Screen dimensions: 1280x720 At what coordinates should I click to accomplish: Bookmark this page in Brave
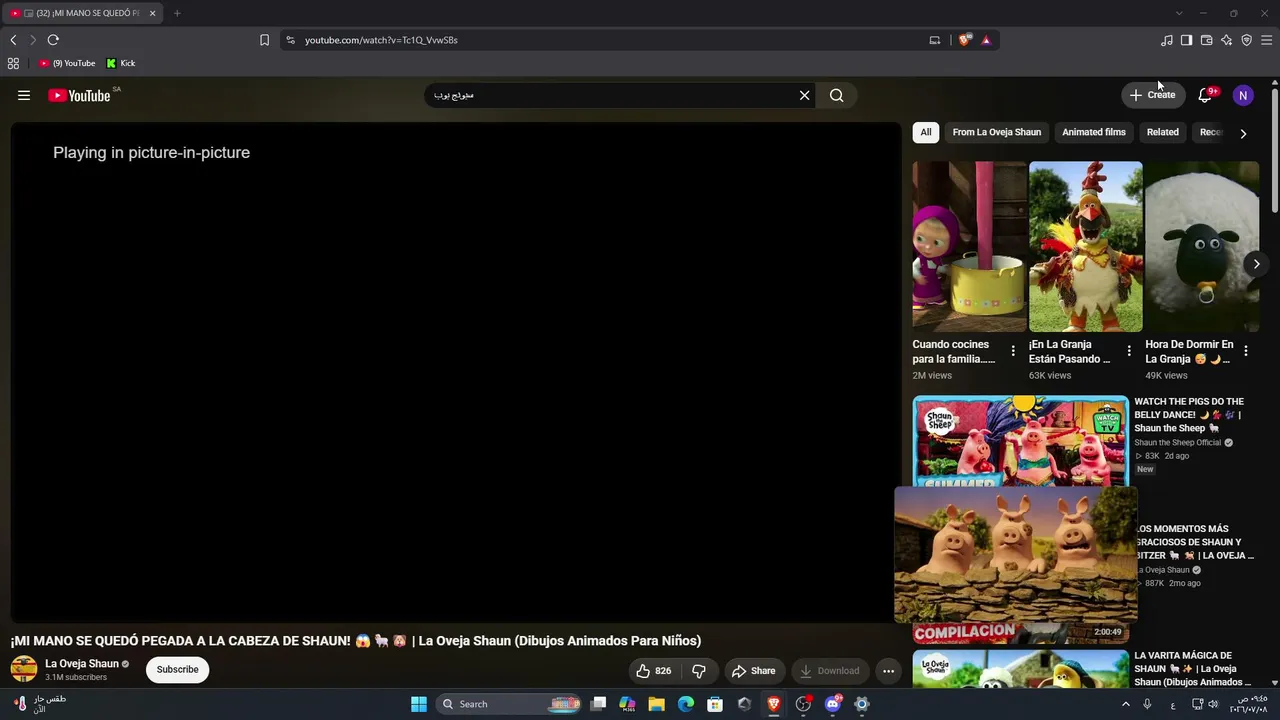pyautogui.click(x=264, y=40)
